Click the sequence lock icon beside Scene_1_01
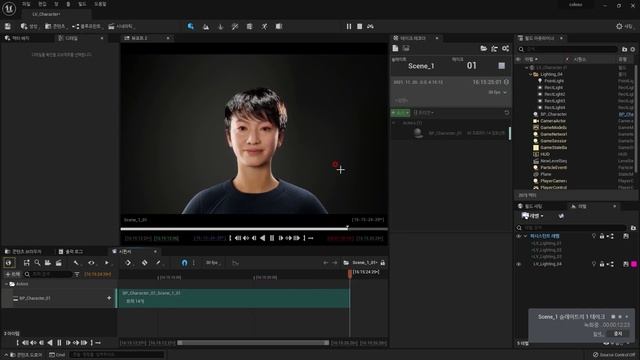Viewport: 640px width, 360px height. pyautogui.click(x=382, y=263)
